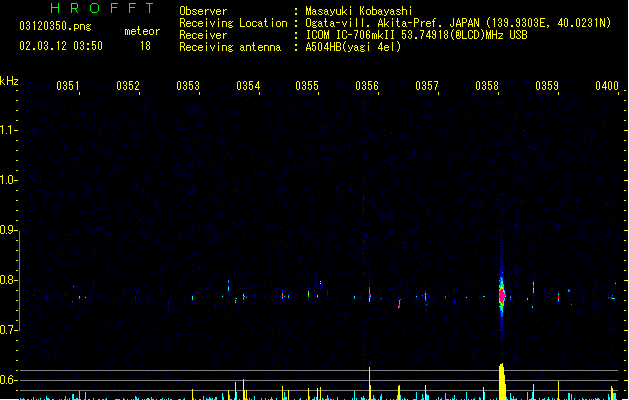Click the ICOM IC-706mkII receiver value

(x=416, y=35)
